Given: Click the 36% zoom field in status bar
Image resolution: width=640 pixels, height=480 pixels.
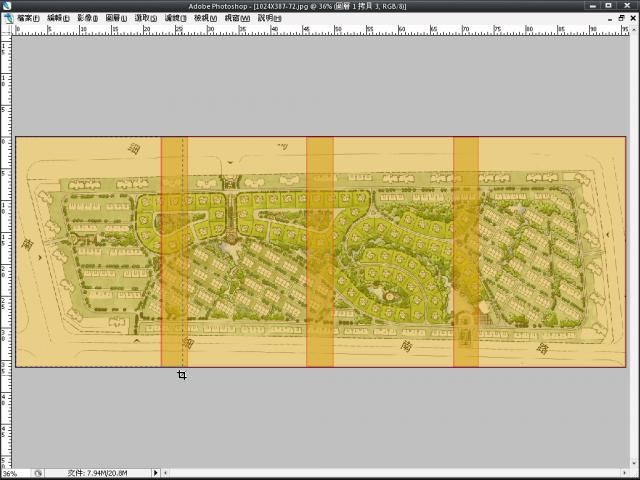Looking at the screenshot, I should coord(12,473).
